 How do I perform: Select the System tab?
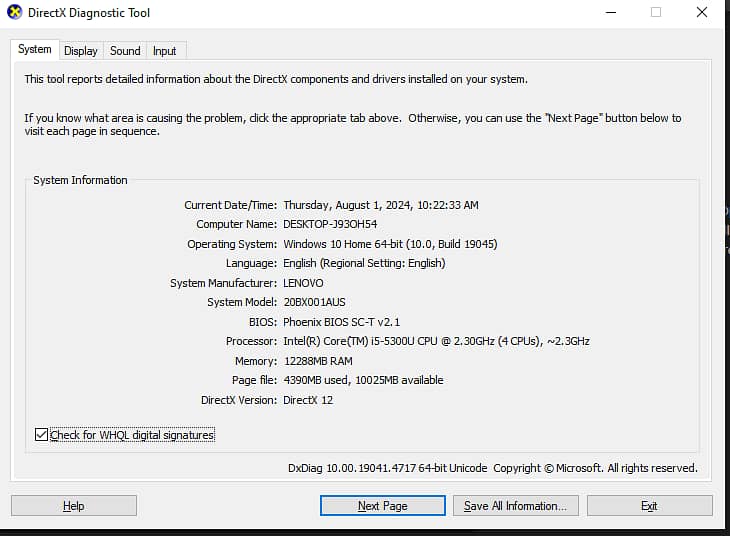coord(35,49)
